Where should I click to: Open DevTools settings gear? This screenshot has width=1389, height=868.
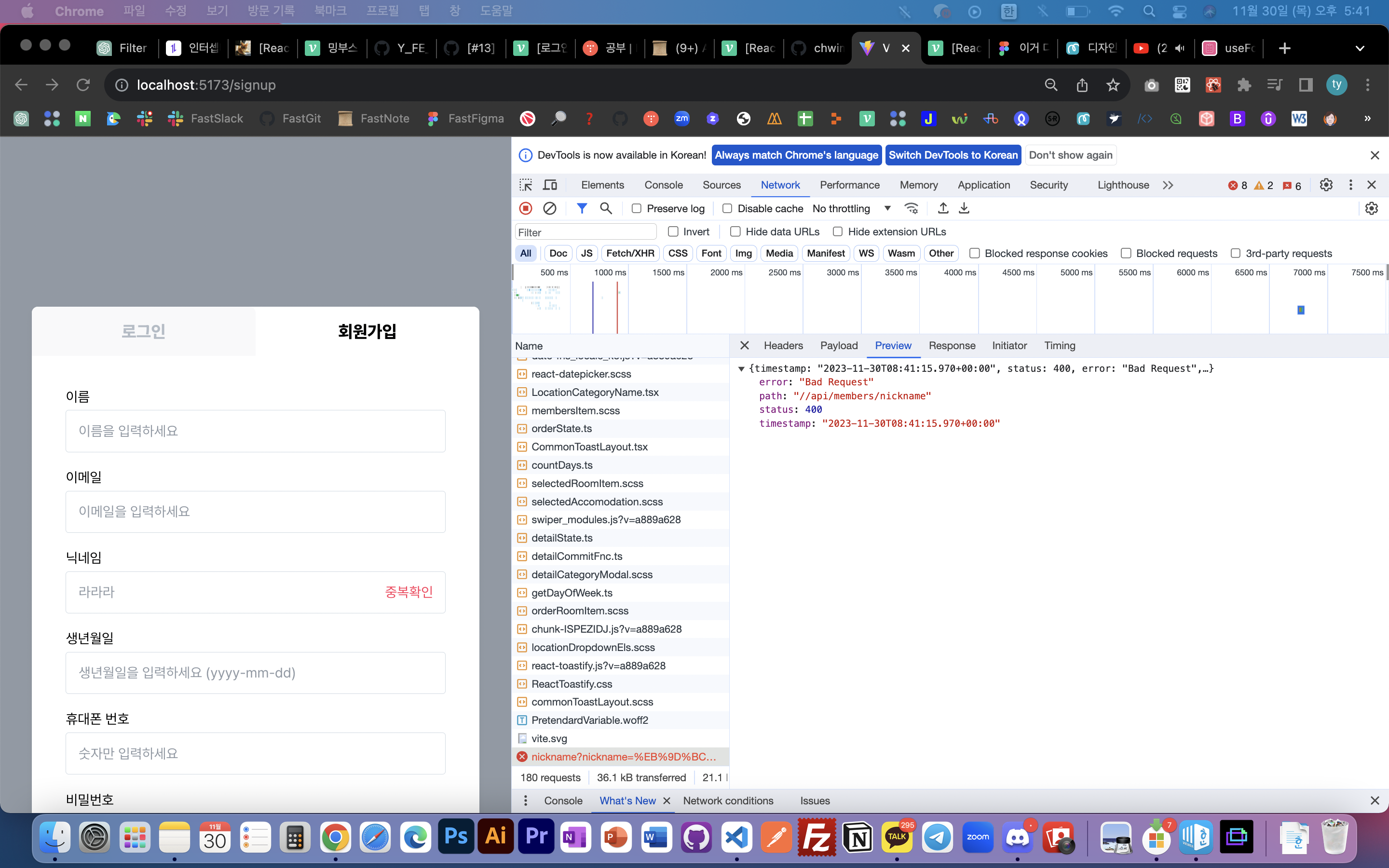pyautogui.click(x=1326, y=185)
